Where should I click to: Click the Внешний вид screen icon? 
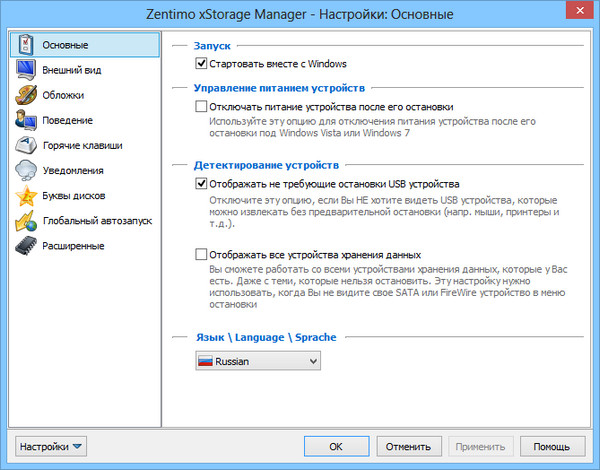[26, 71]
